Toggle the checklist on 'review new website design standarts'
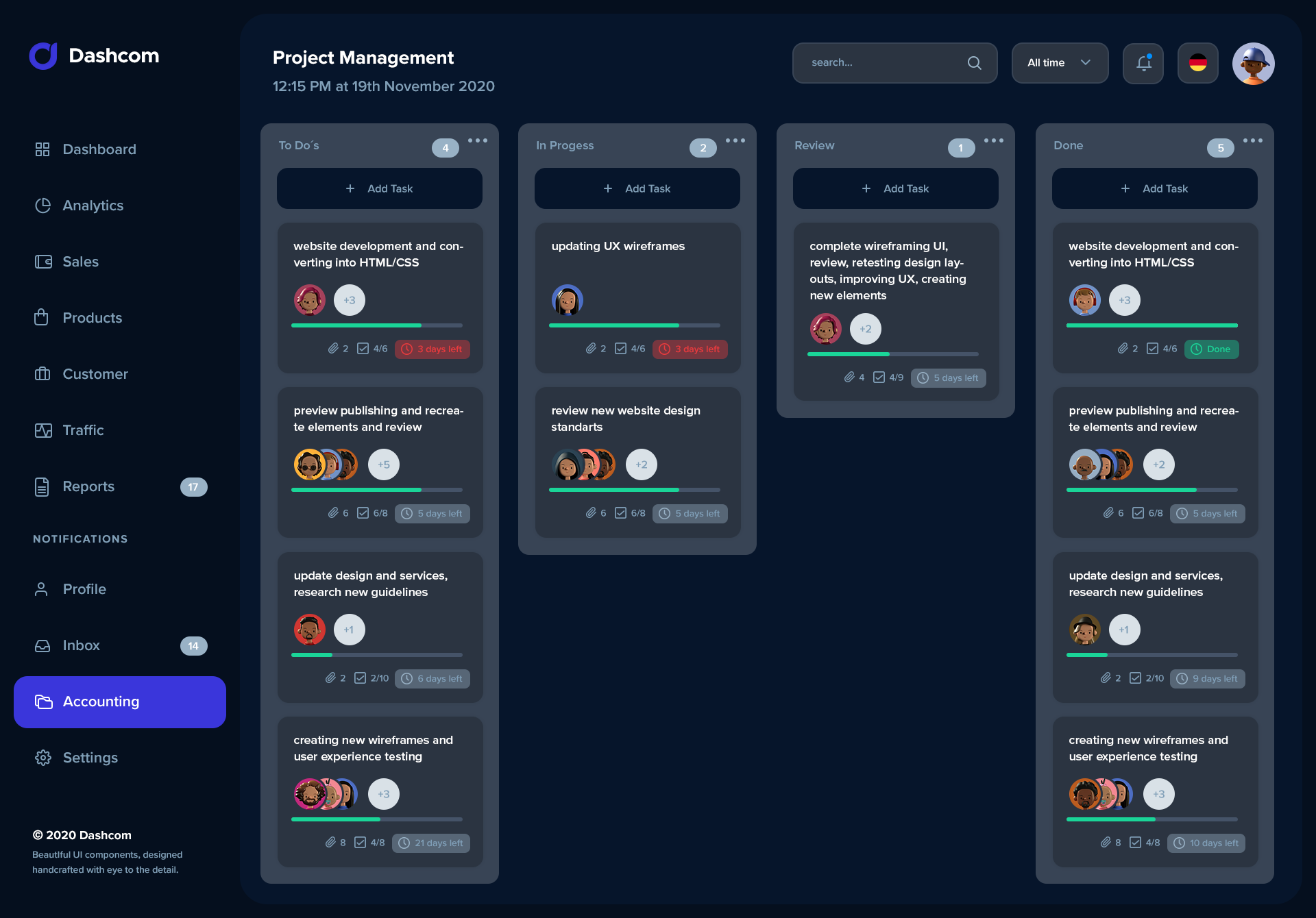Viewport: 1316px width, 918px height. coord(621,512)
